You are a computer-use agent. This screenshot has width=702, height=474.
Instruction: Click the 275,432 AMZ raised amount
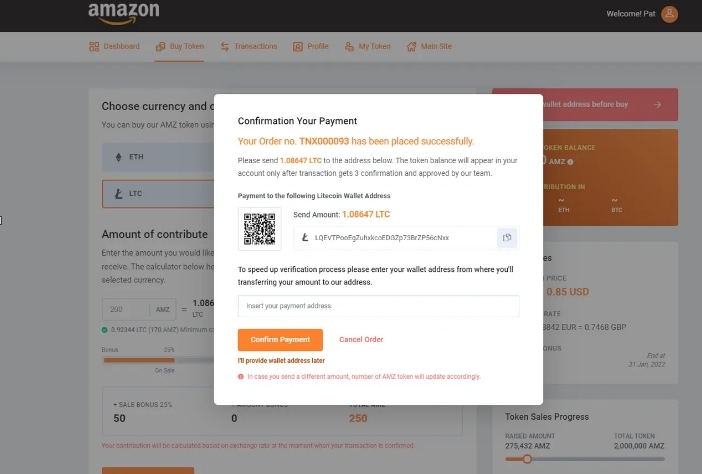[x=527, y=446]
